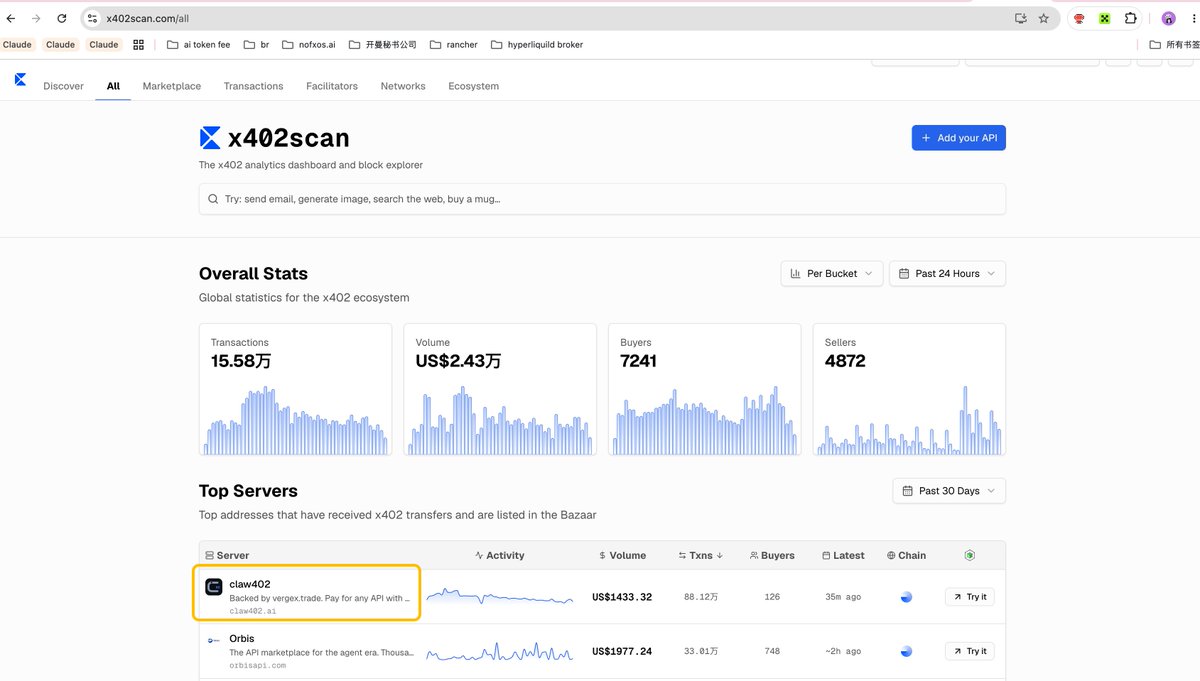Click Try it for Orbis
The height and width of the screenshot is (681, 1200).
pyautogui.click(x=969, y=651)
